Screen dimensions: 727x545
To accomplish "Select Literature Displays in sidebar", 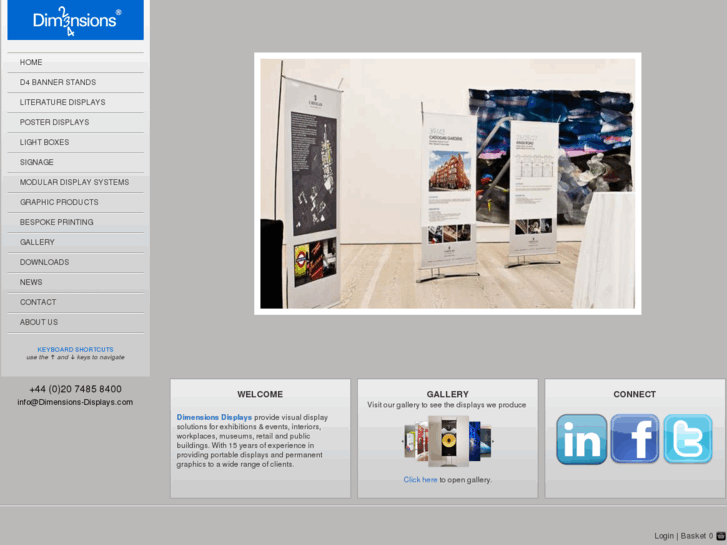I will point(62,102).
